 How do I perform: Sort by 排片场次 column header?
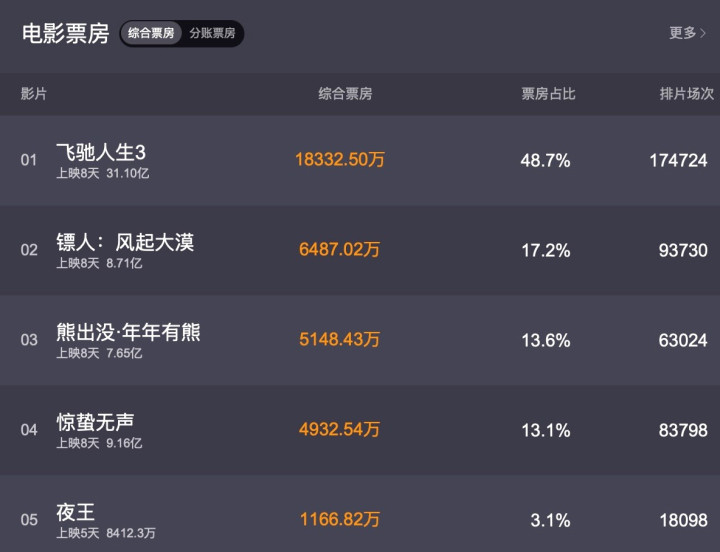coord(686,94)
